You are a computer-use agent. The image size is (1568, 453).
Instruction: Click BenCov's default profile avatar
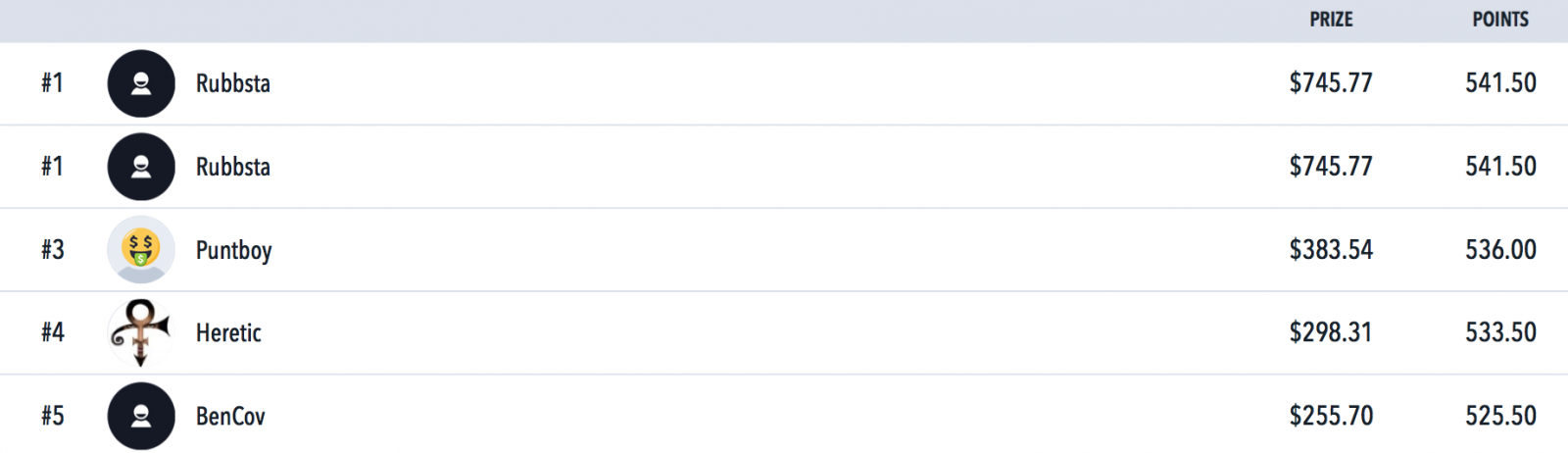pos(141,416)
